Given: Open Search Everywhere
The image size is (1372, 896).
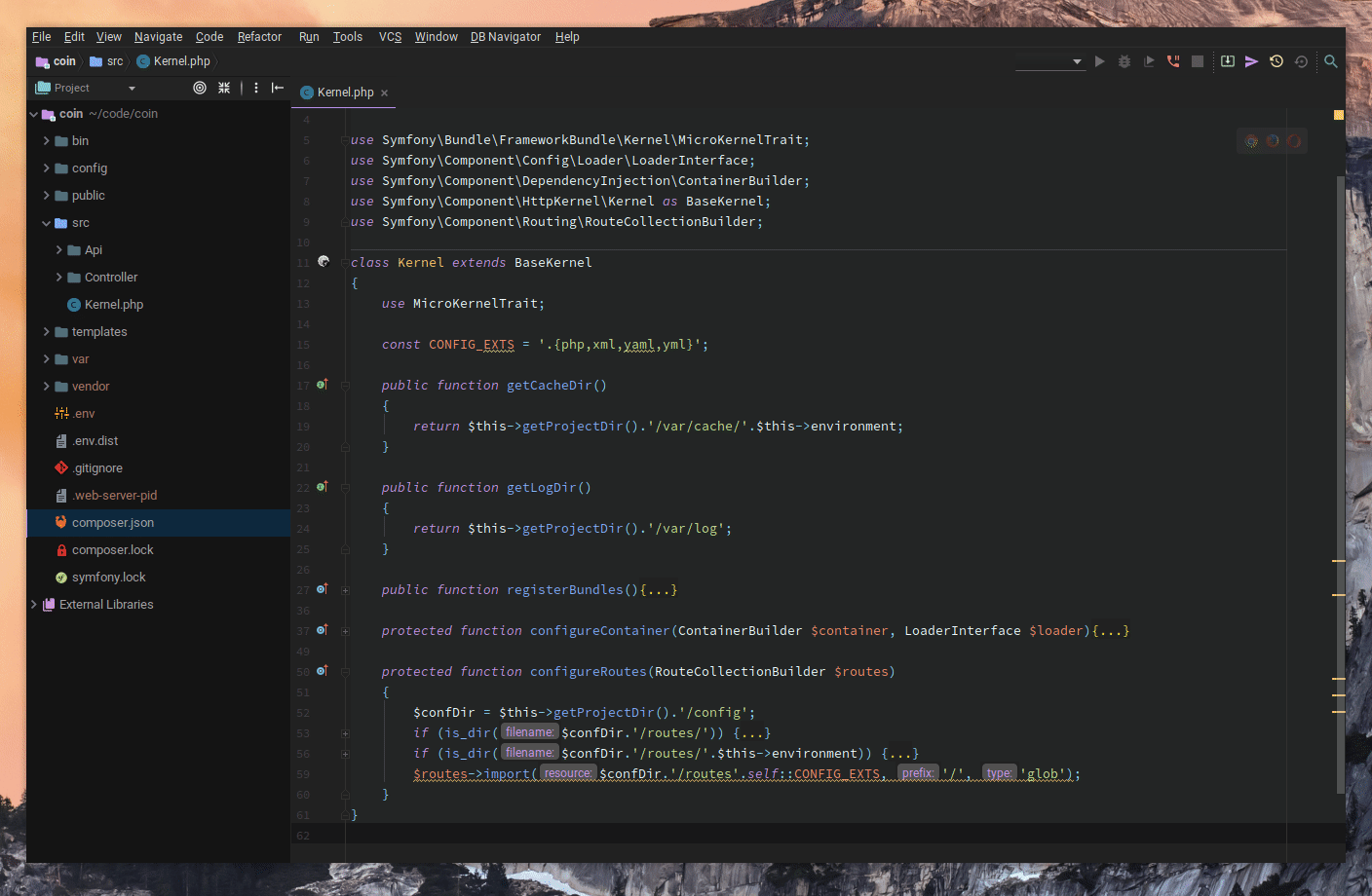Looking at the screenshot, I should [x=1330, y=60].
